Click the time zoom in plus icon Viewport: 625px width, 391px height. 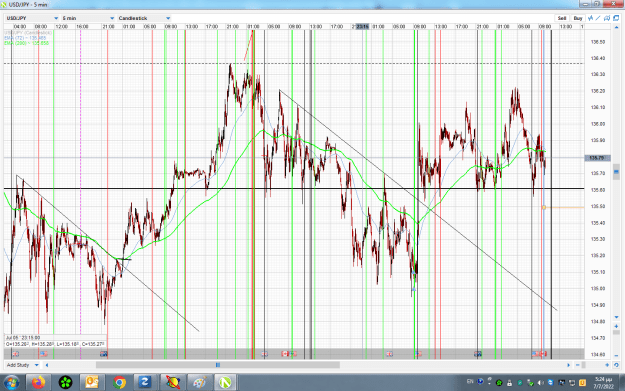(x=607, y=365)
